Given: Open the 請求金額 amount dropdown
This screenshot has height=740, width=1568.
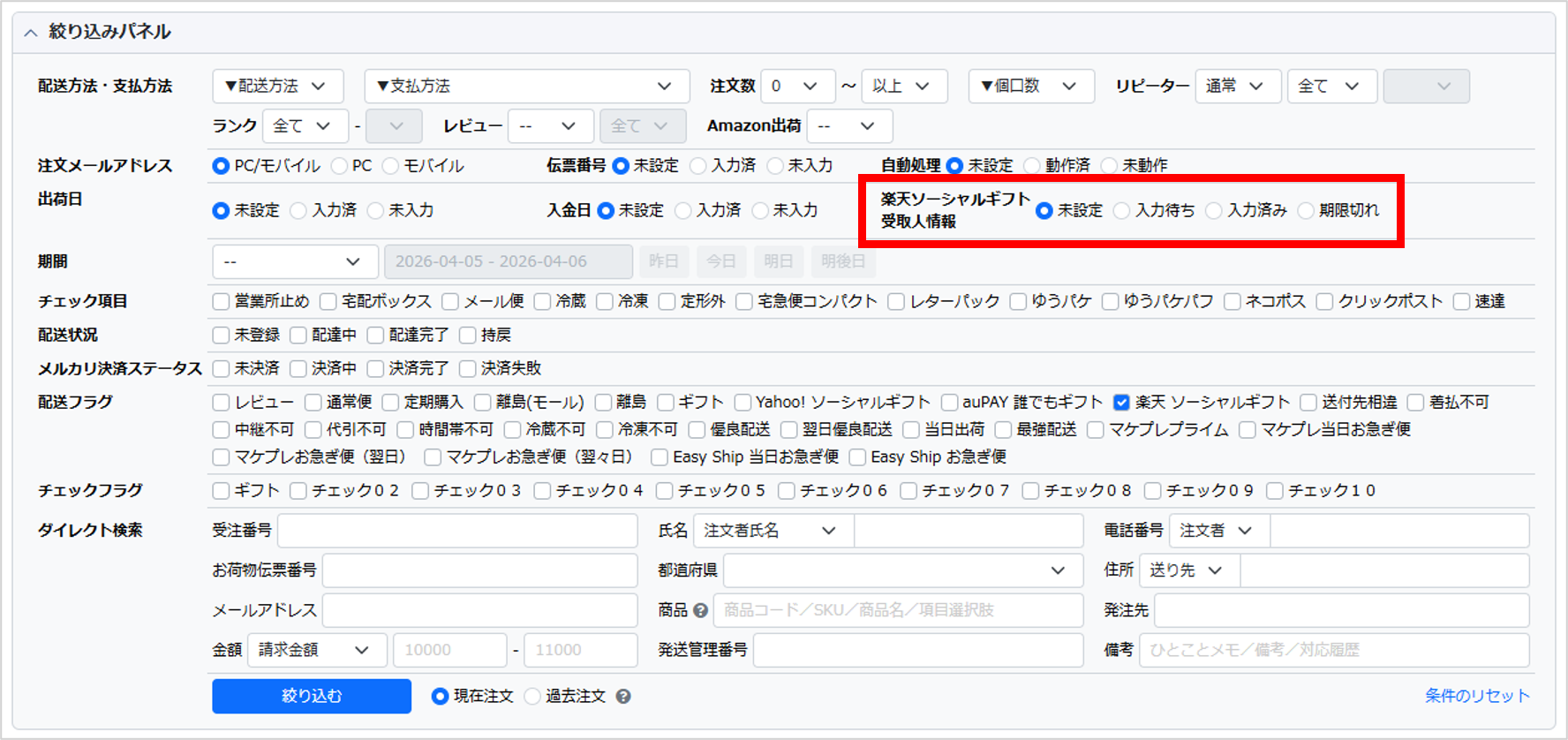Looking at the screenshot, I should click(x=316, y=650).
